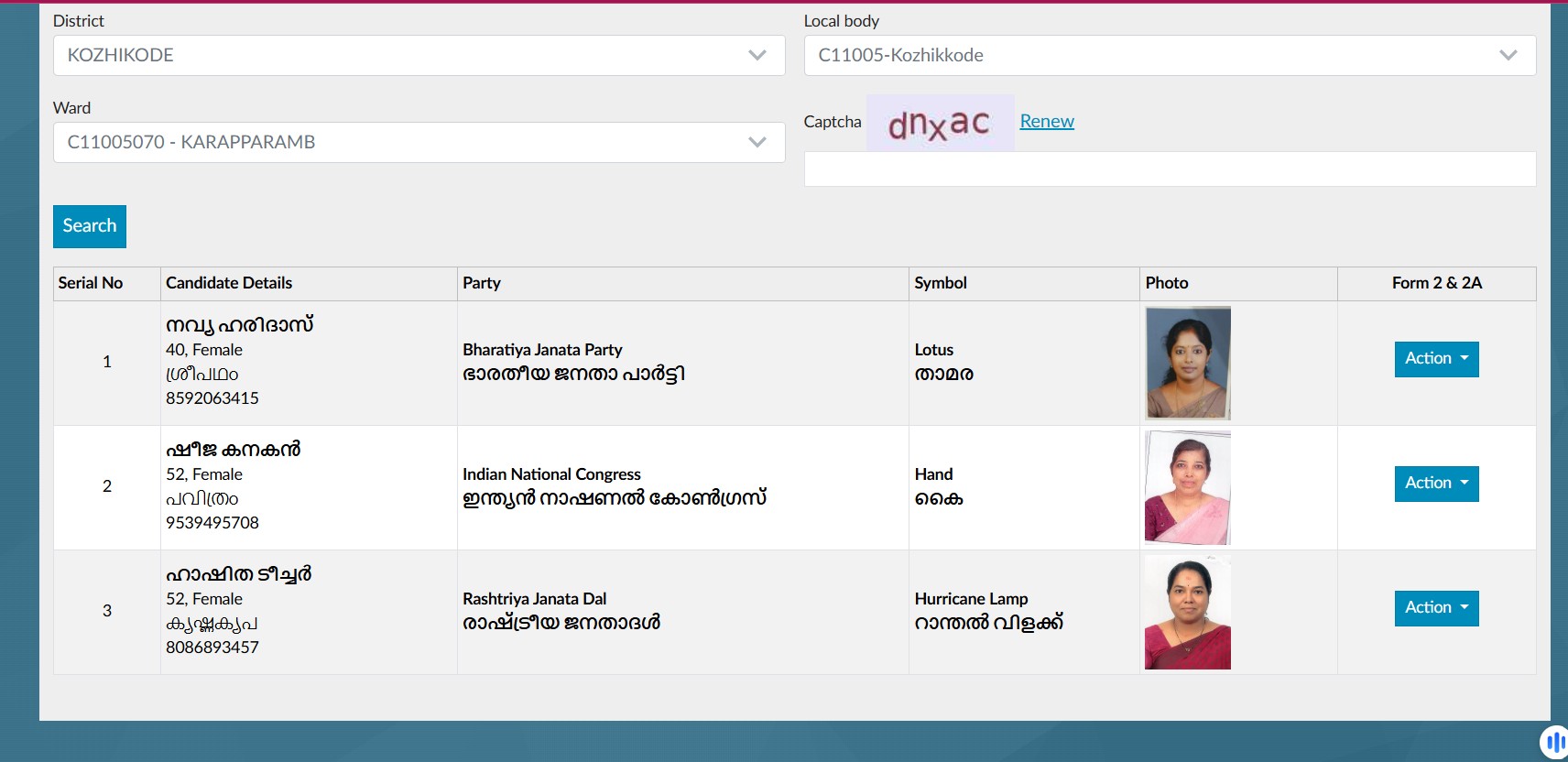Click candidate photo in the Hurricane Lamp row
The width and height of the screenshot is (1568, 762).
(1187, 612)
